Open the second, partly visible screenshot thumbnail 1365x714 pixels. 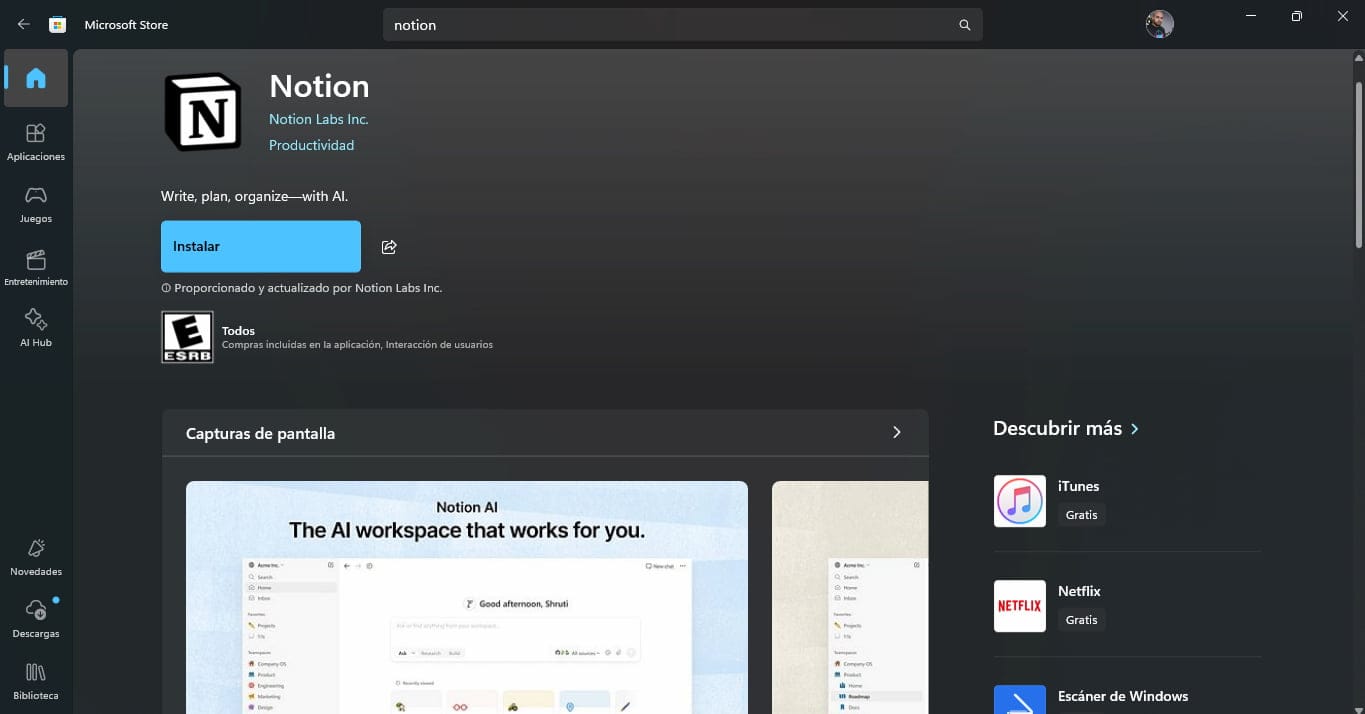850,597
